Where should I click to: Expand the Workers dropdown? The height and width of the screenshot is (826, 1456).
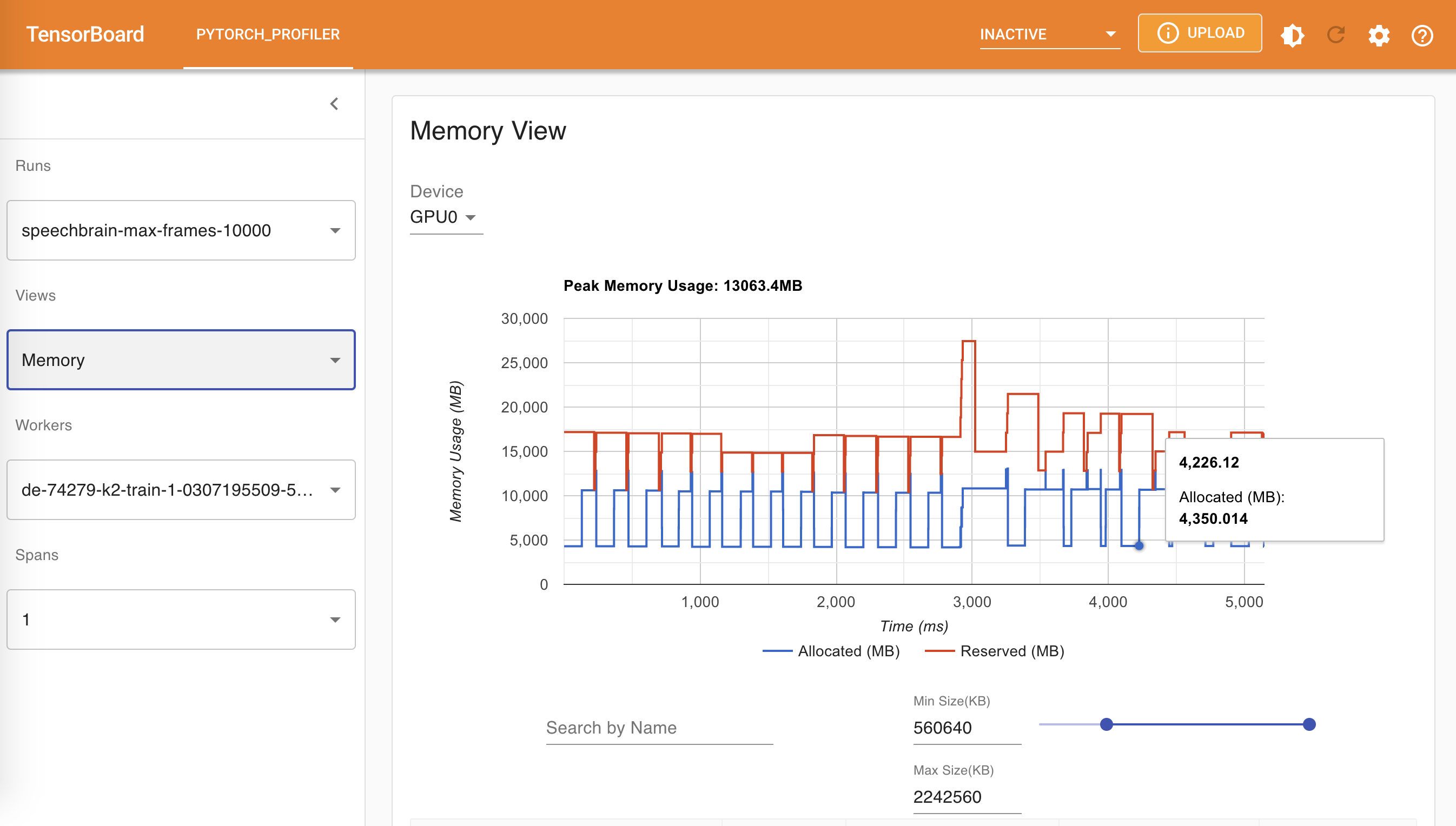[181, 490]
